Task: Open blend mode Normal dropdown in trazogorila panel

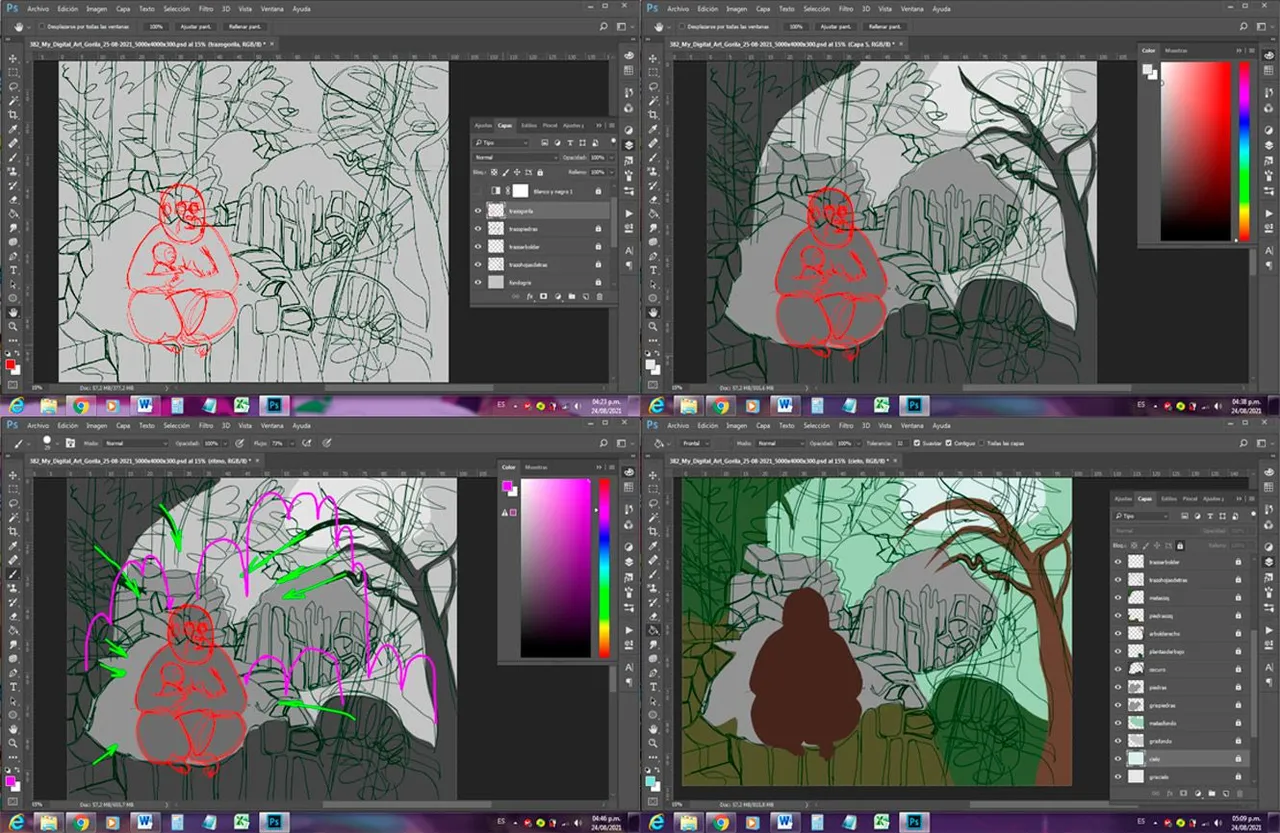Action: pos(516,158)
